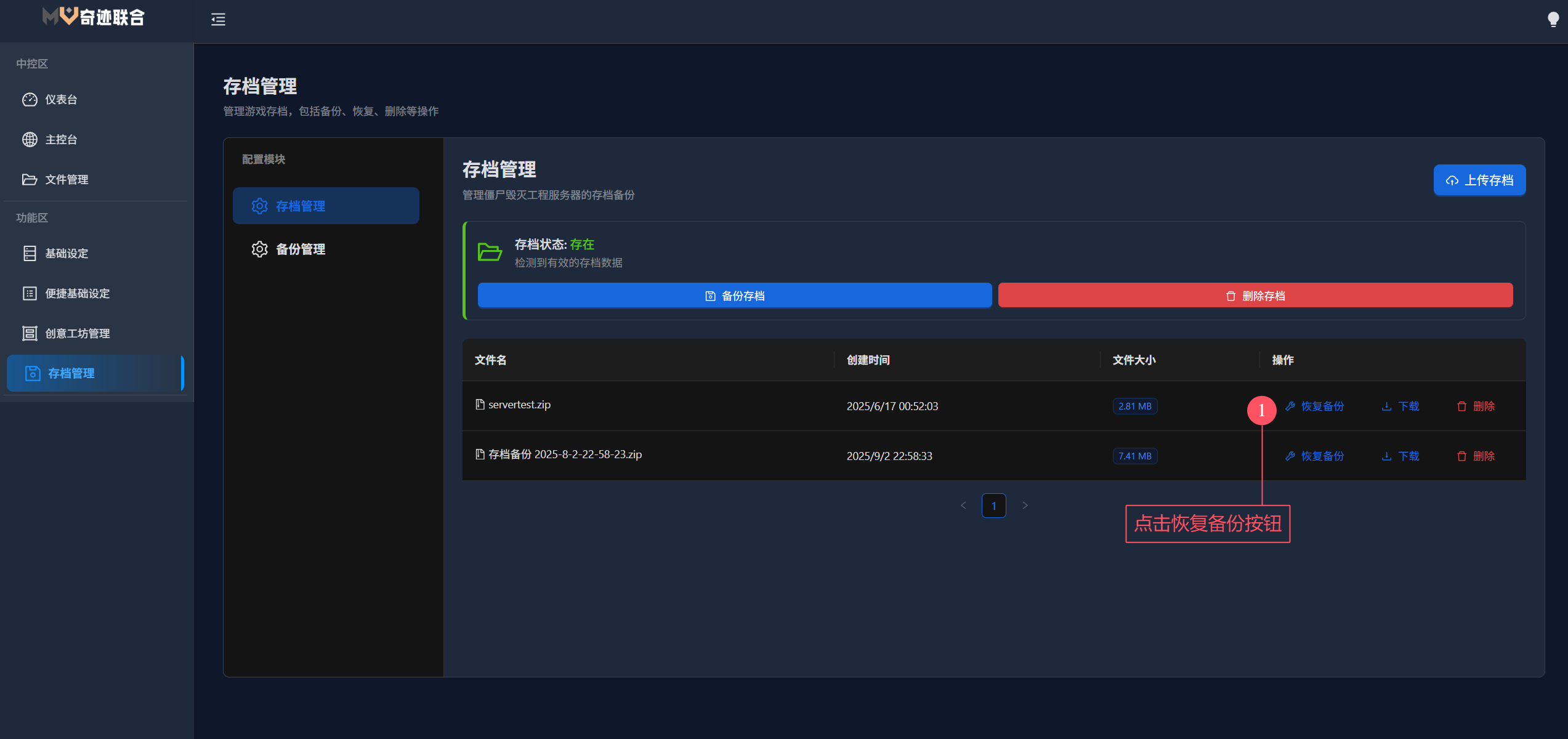1568x739 pixels.
Task: Open the 仪表台 dashboard icon
Action: click(x=31, y=99)
